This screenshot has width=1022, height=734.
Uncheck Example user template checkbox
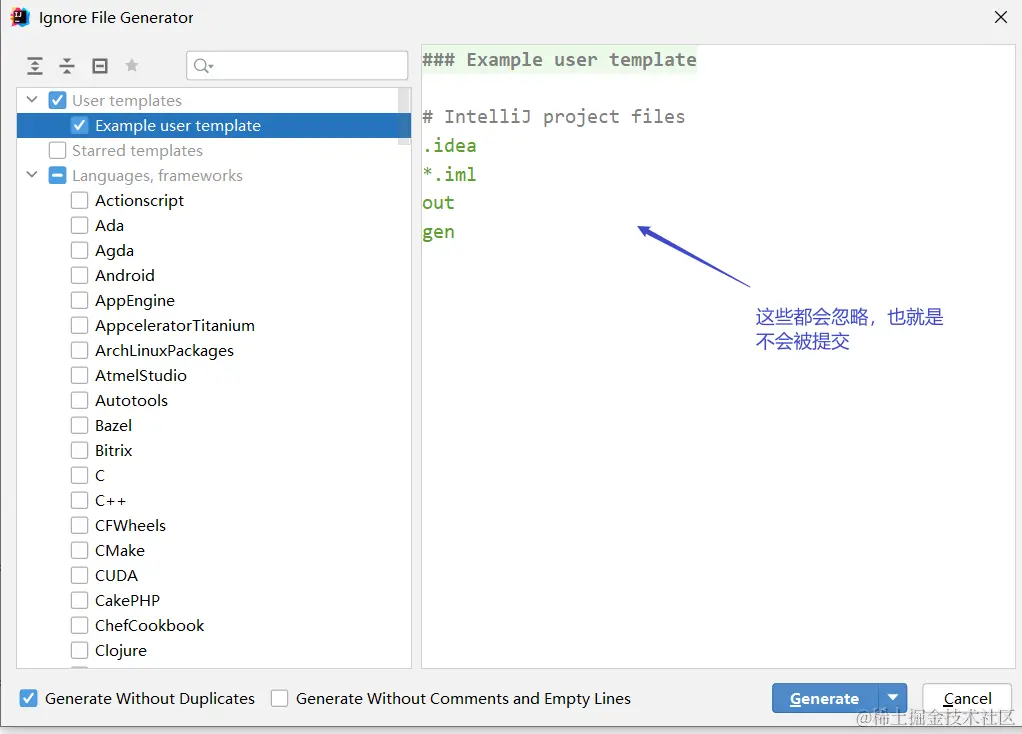[x=80, y=125]
